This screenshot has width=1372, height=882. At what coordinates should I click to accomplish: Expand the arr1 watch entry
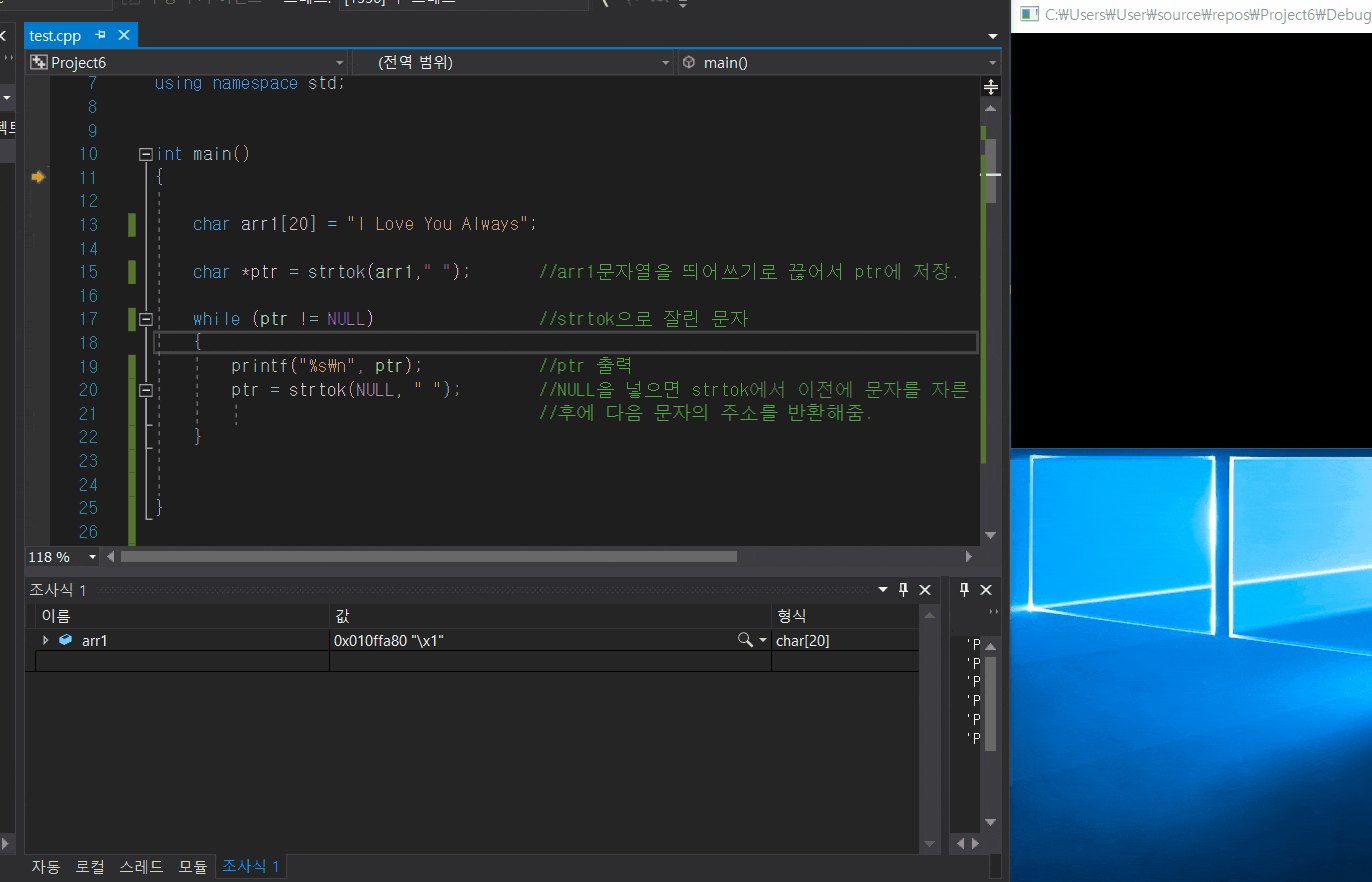(x=45, y=640)
